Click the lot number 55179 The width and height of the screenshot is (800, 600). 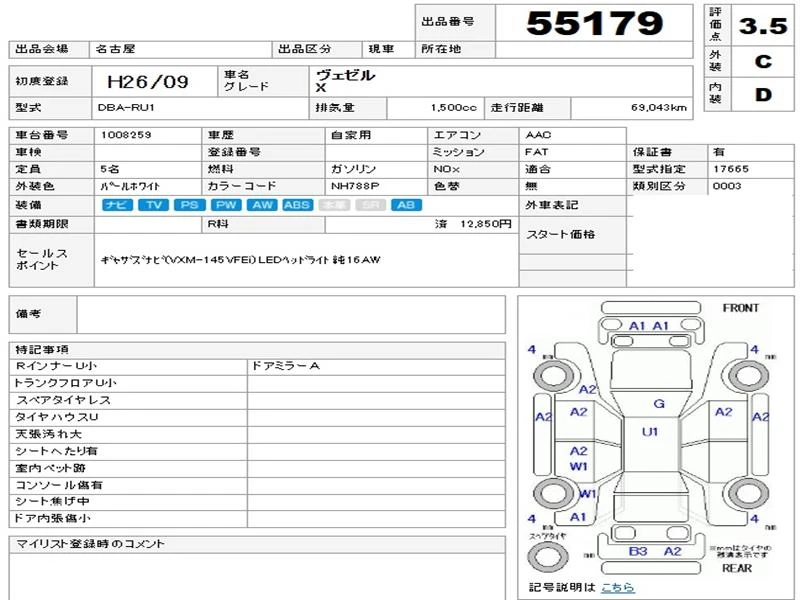point(594,23)
